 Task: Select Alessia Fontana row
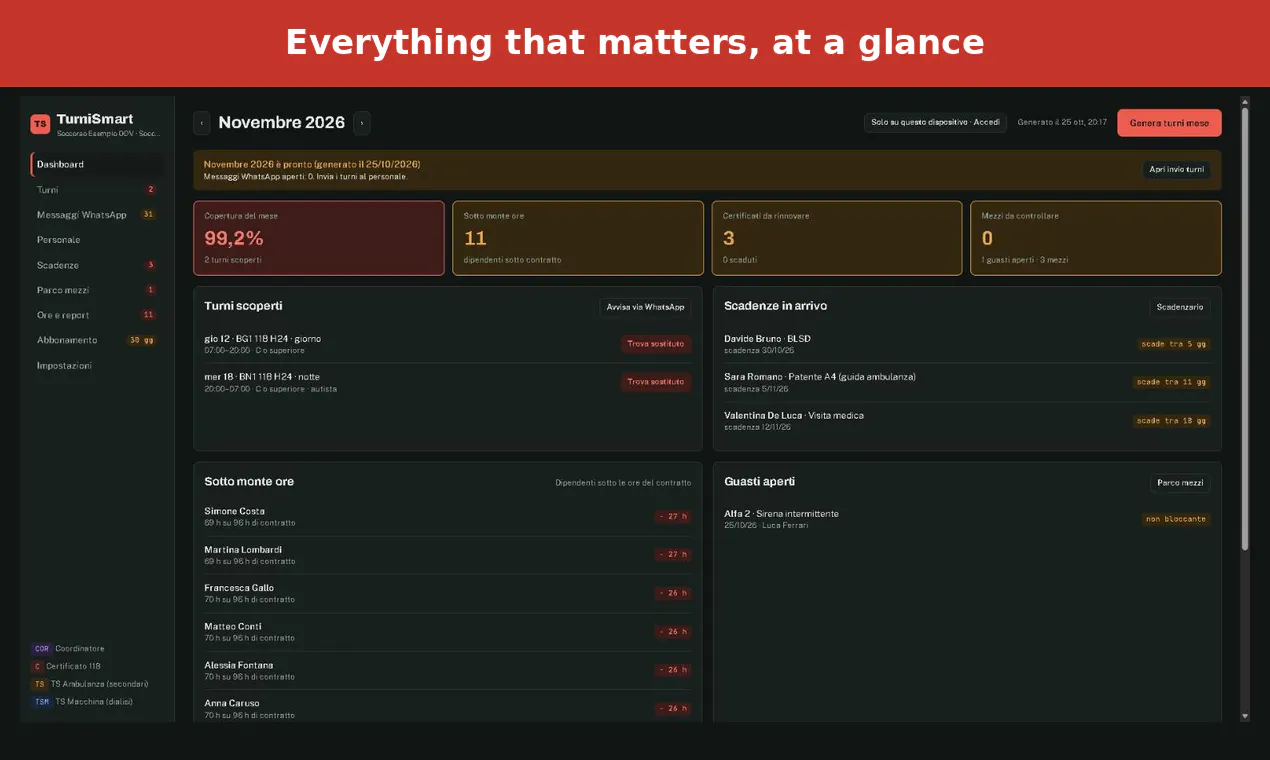(x=448, y=670)
